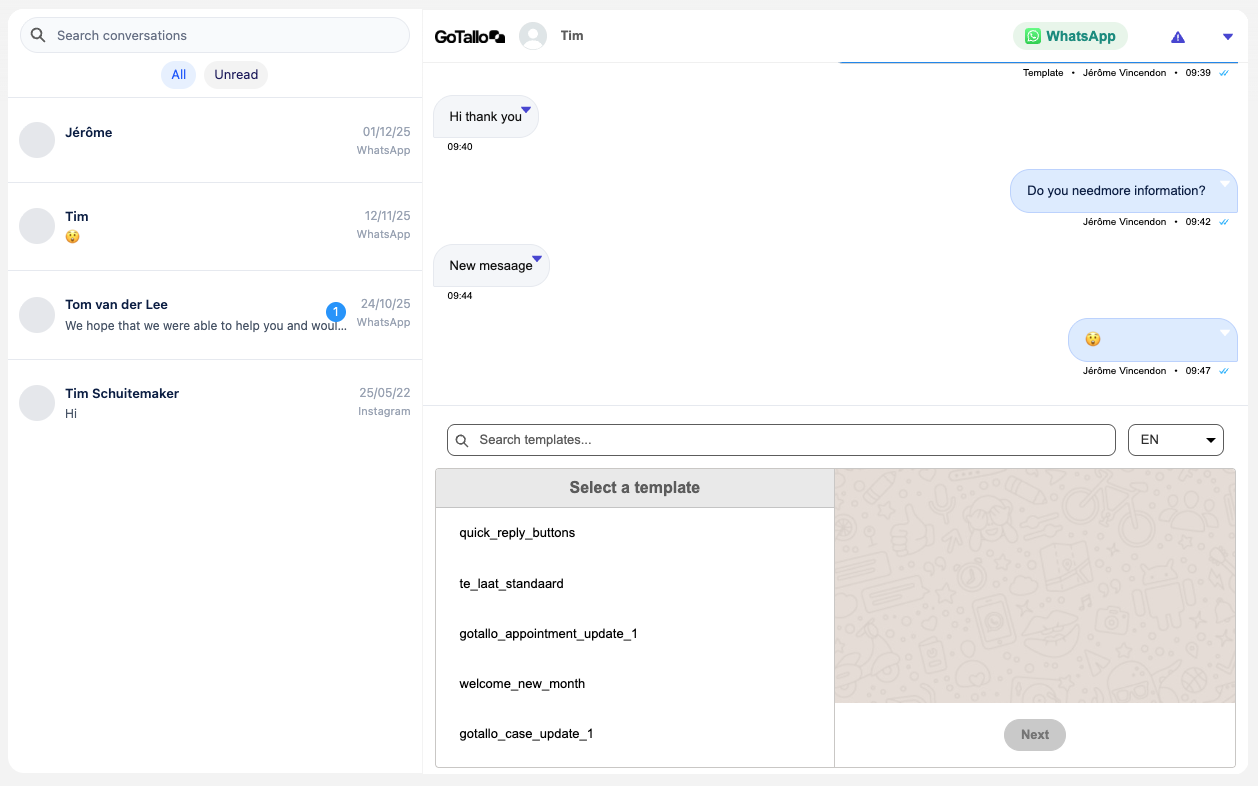This screenshot has width=1258, height=786.
Task: Select the quick_reply_buttons template
Action: [517, 533]
